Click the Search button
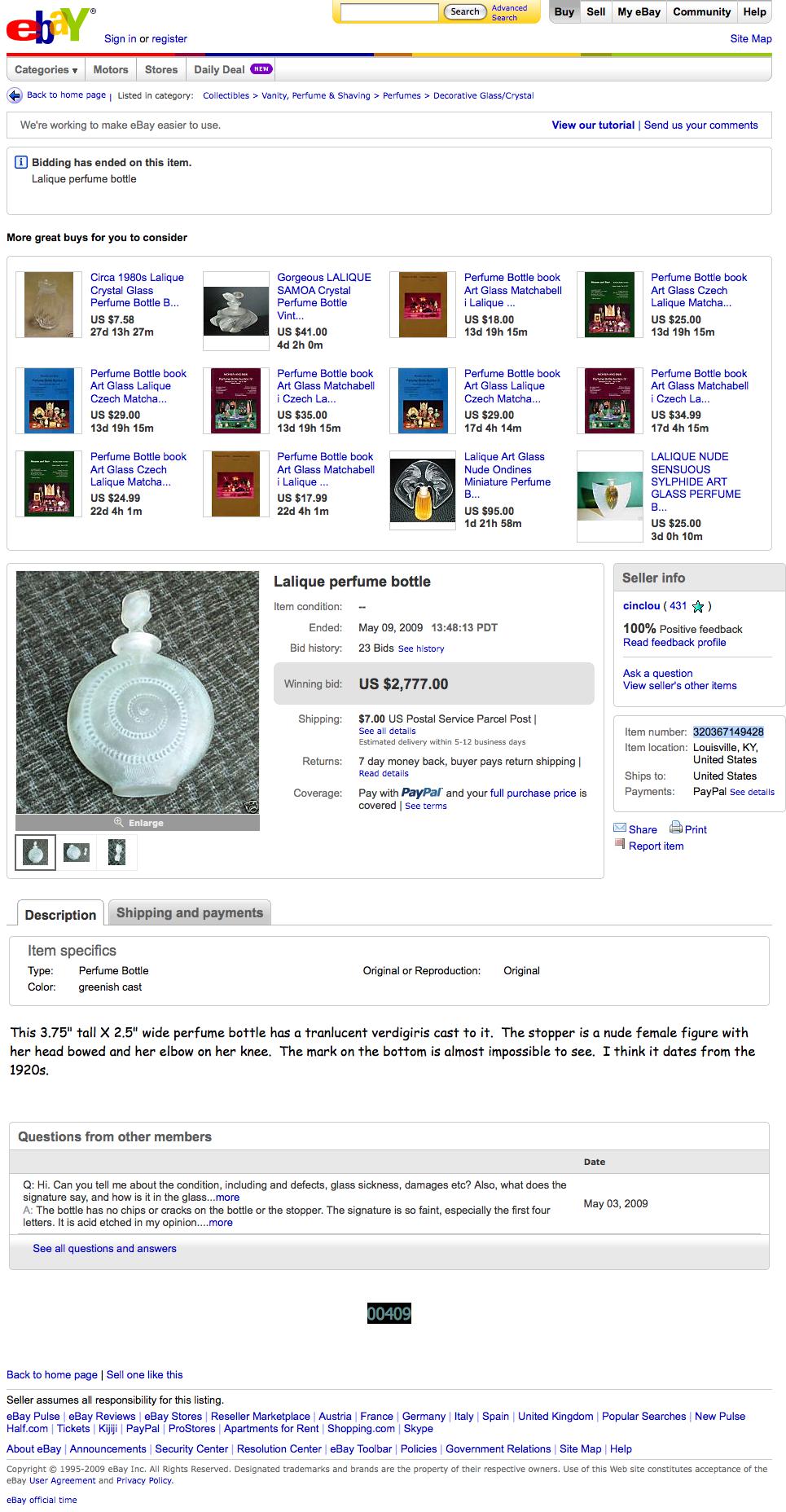 464,11
